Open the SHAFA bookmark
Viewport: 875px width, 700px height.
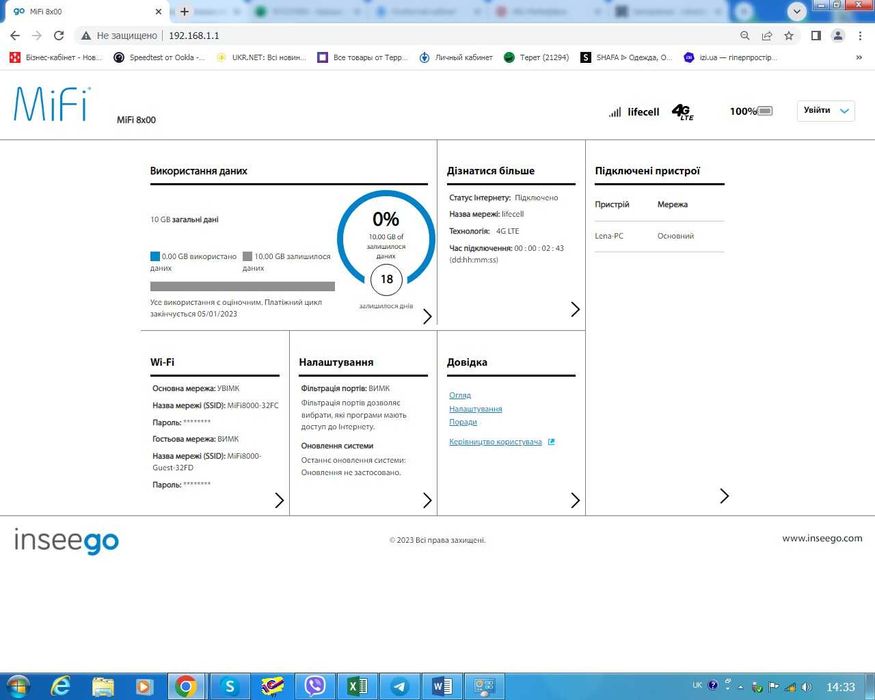pos(626,57)
